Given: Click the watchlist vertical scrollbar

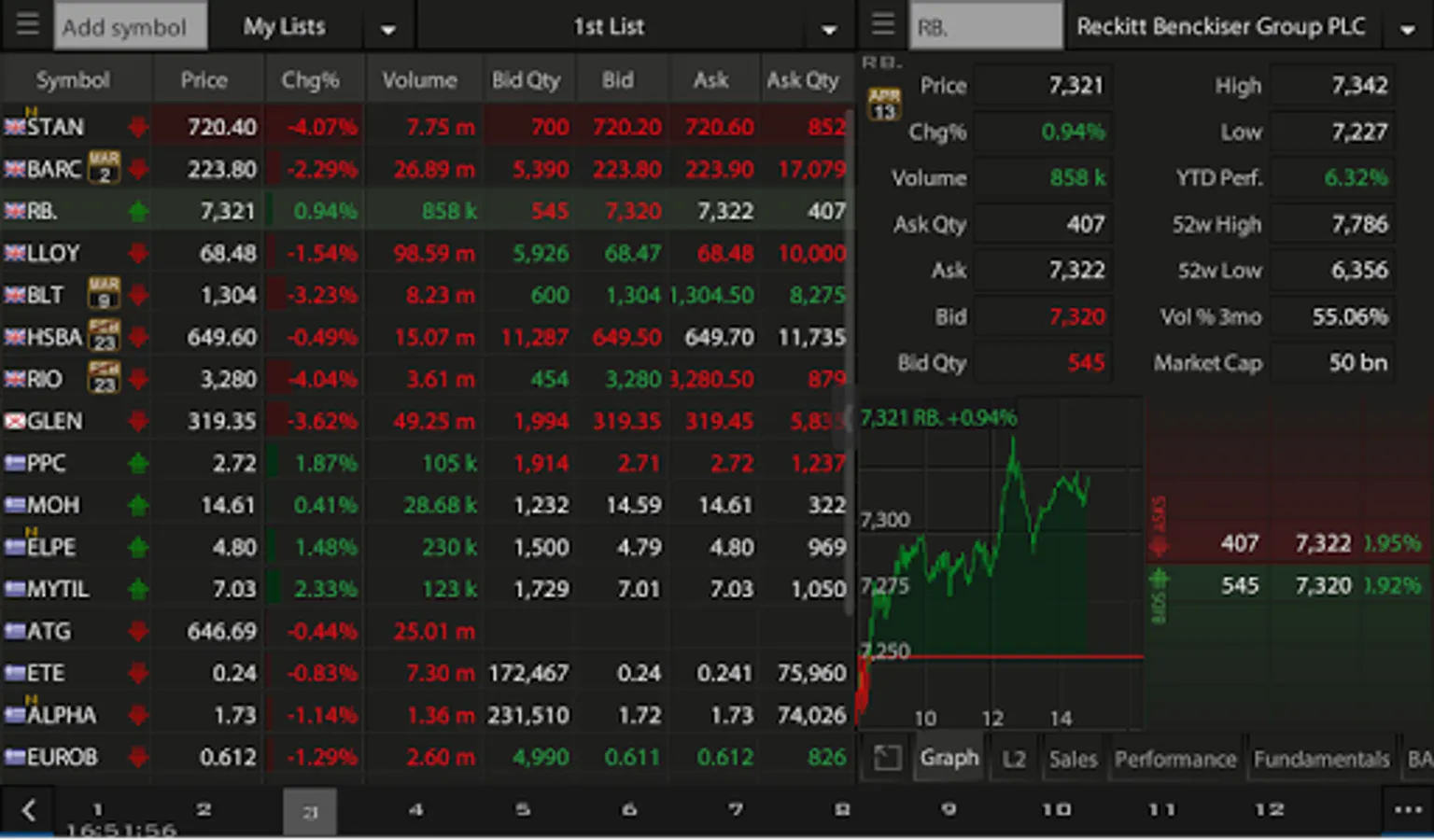Looking at the screenshot, I should [x=850, y=362].
